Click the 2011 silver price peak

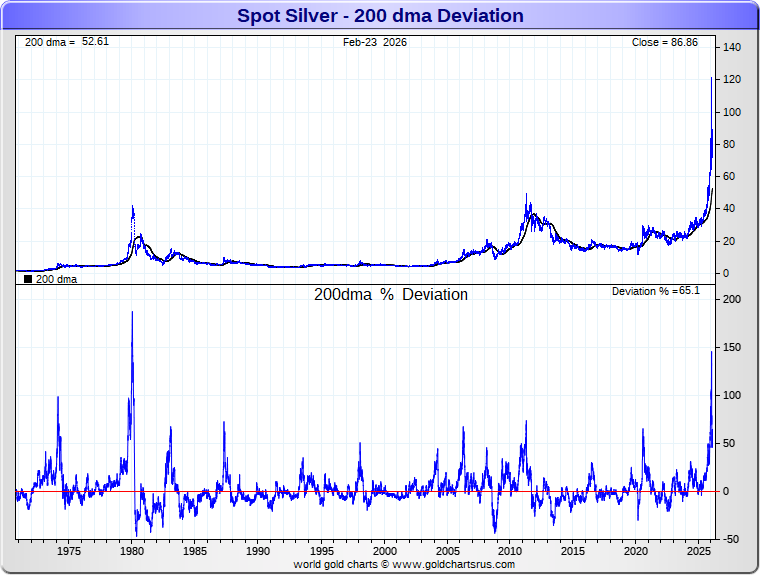click(526, 195)
